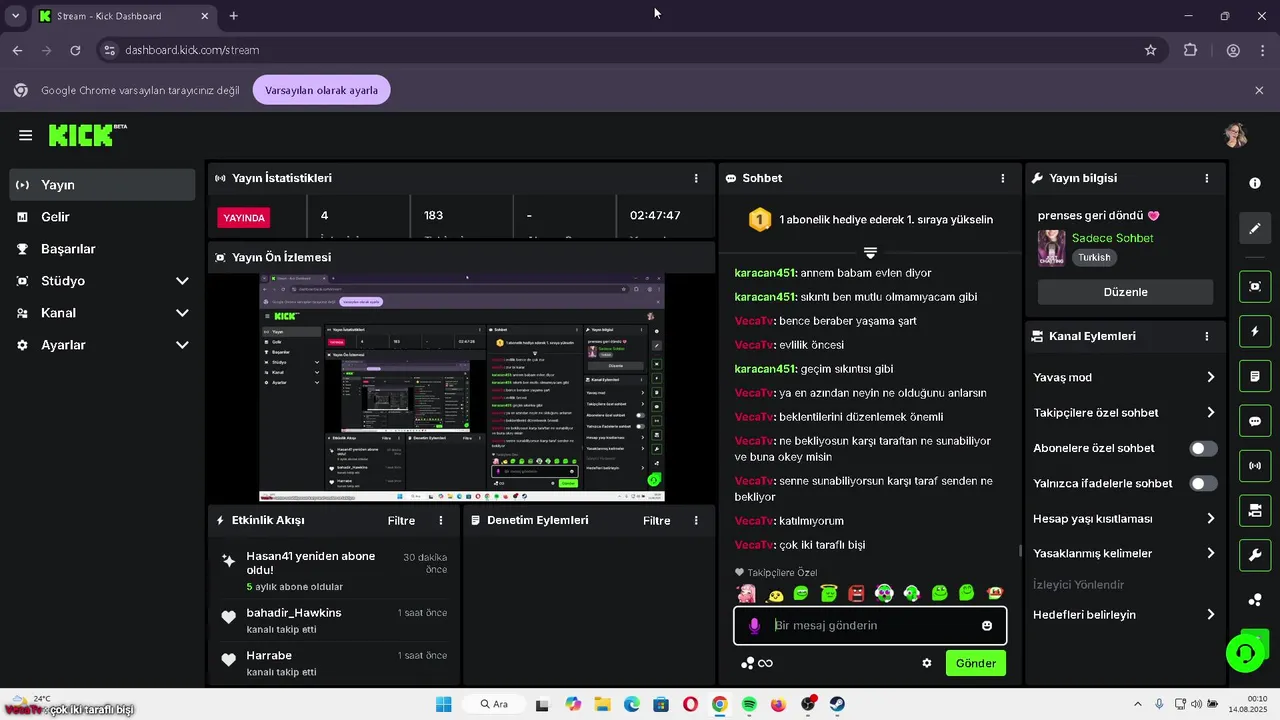Click Filtre in Etkinlik Akışı panel
The image size is (1280, 720).
point(401,521)
